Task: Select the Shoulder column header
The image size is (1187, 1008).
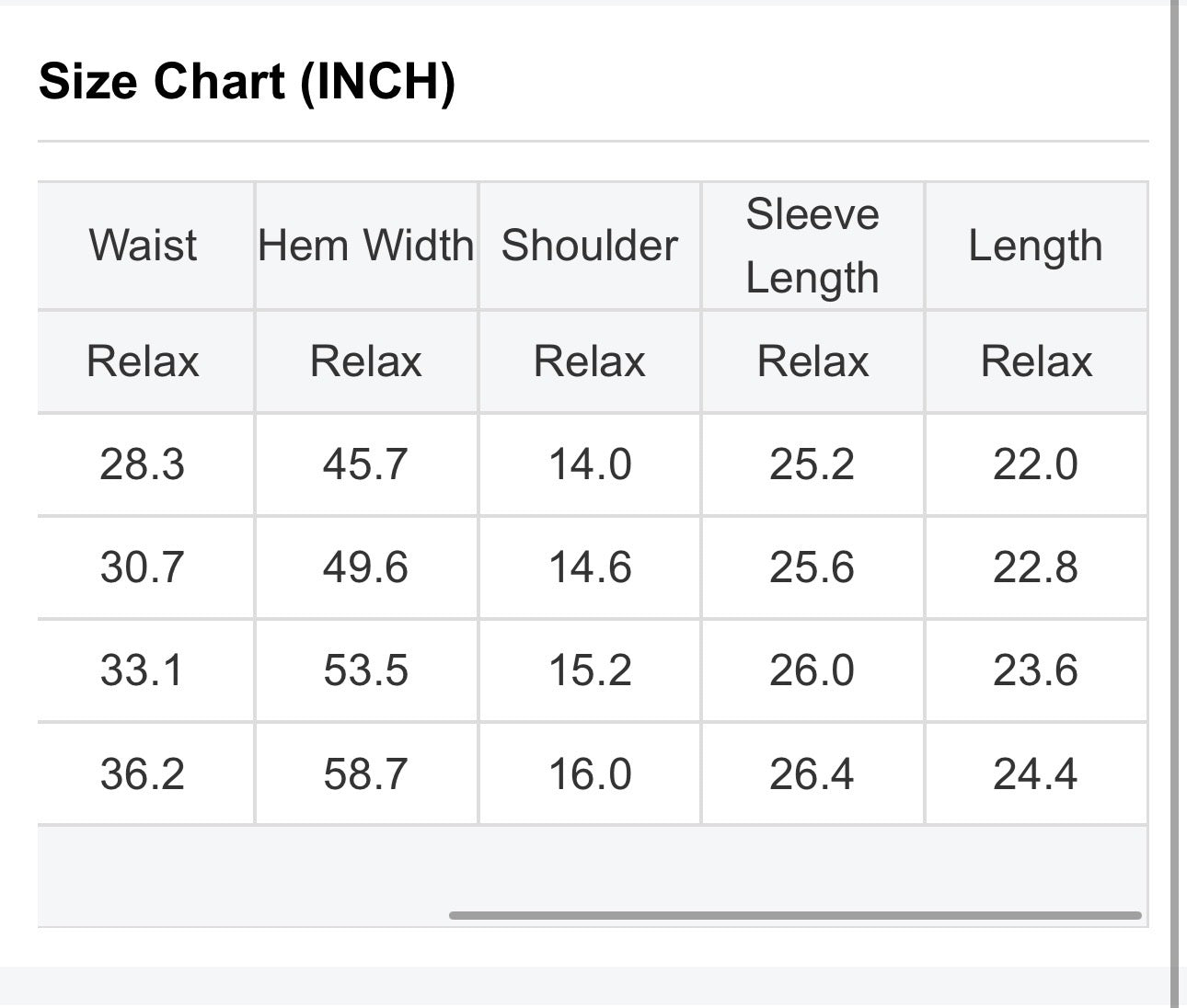Action: click(589, 246)
